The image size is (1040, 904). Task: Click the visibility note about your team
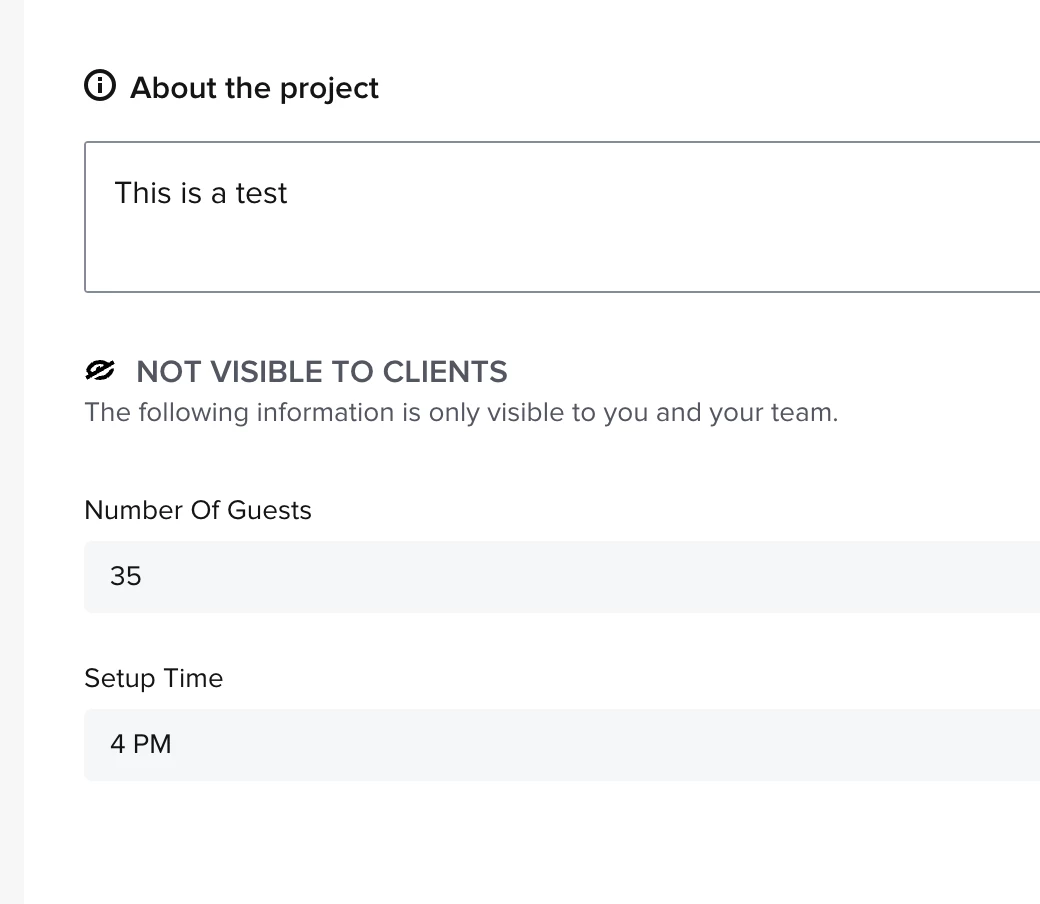coord(461,413)
